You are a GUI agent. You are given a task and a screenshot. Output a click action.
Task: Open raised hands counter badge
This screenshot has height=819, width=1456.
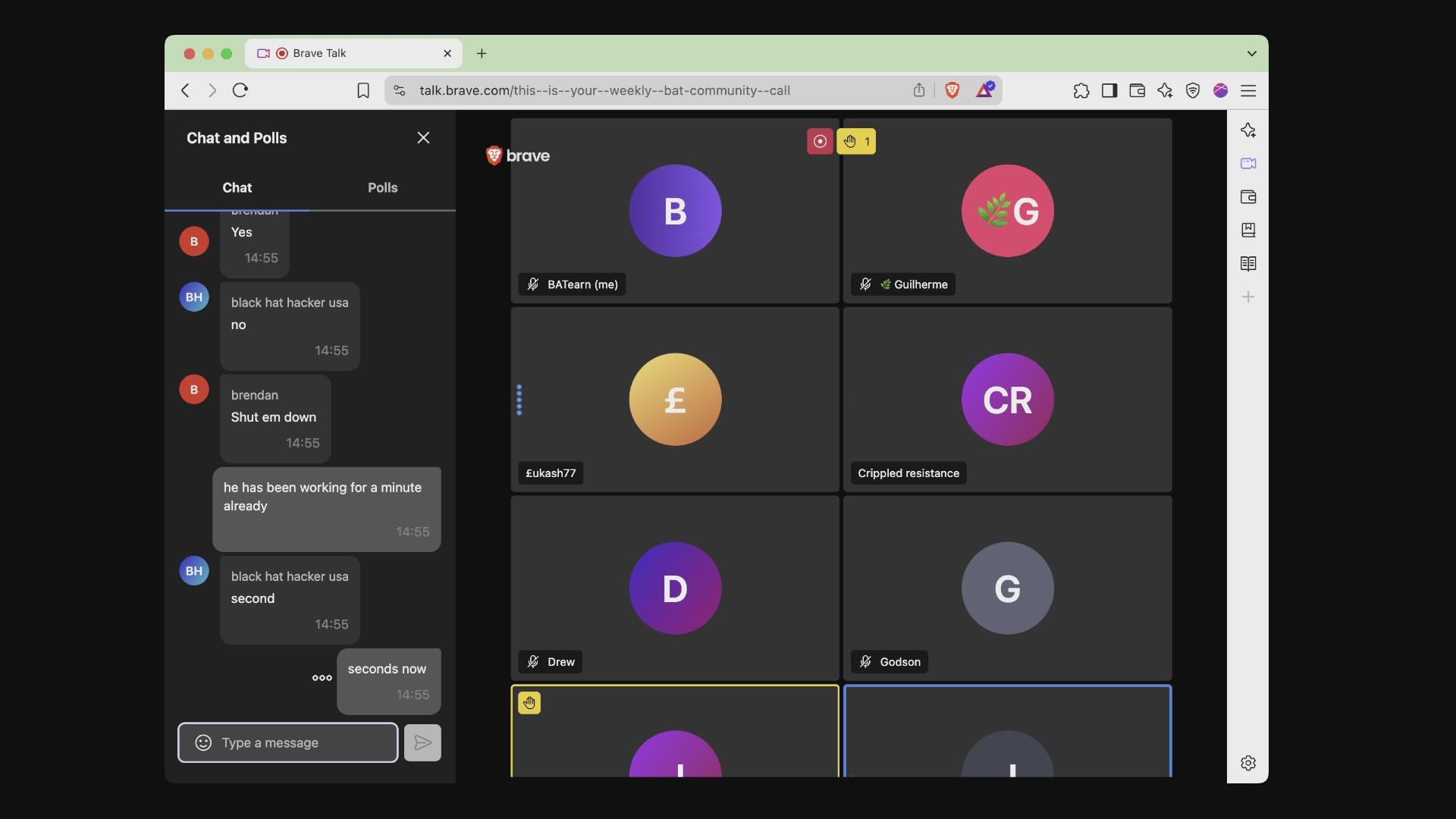[x=856, y=141]
